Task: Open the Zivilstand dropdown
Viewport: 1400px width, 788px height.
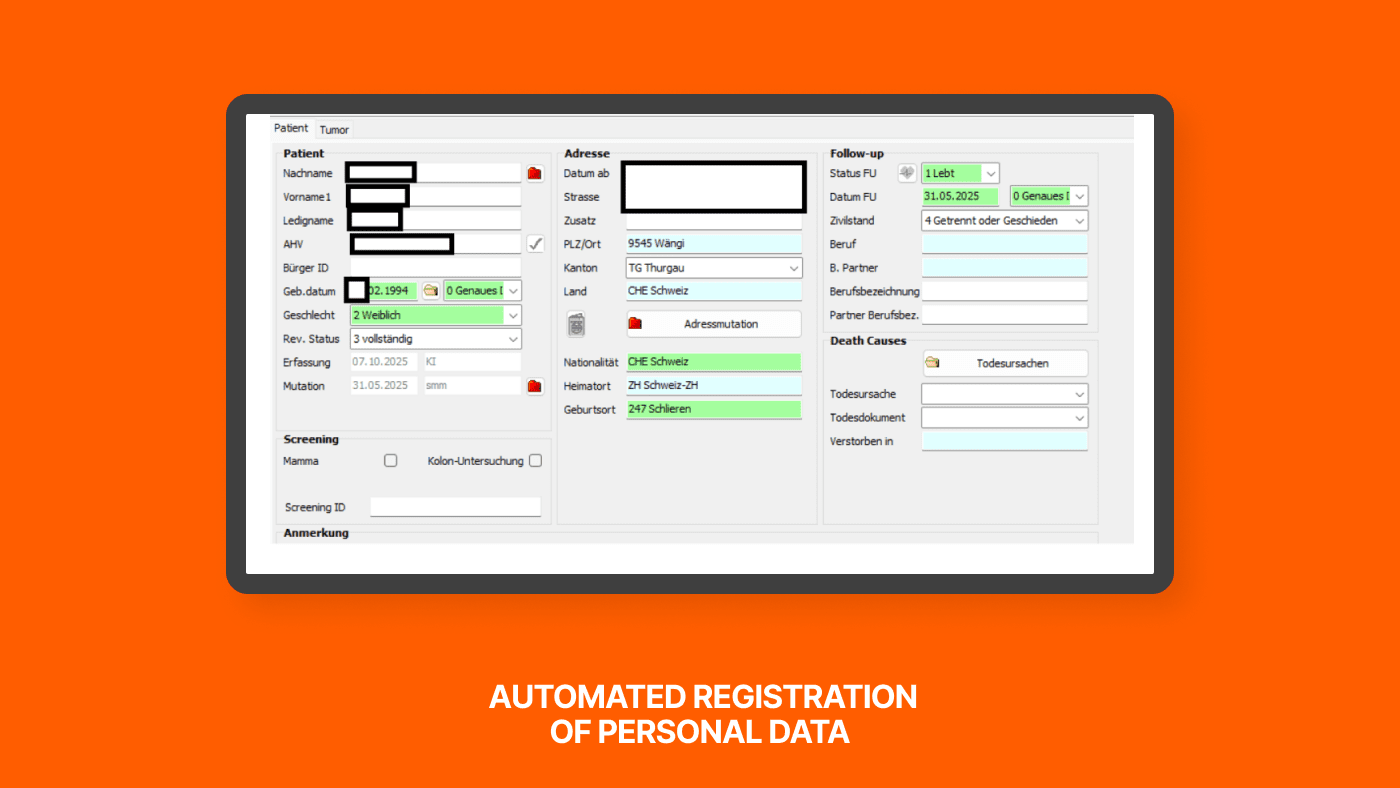Action: pos(1004,220)
